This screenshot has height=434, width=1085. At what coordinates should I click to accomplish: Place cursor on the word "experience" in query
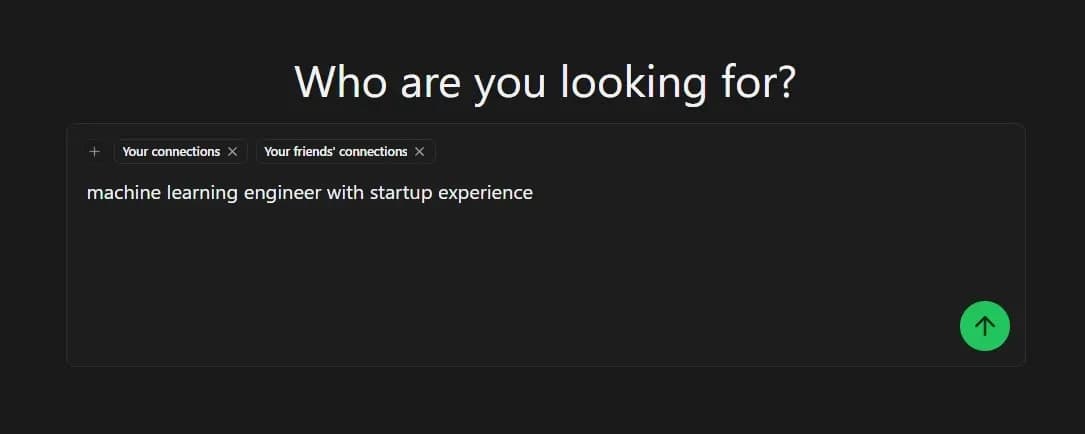[486, 193]
